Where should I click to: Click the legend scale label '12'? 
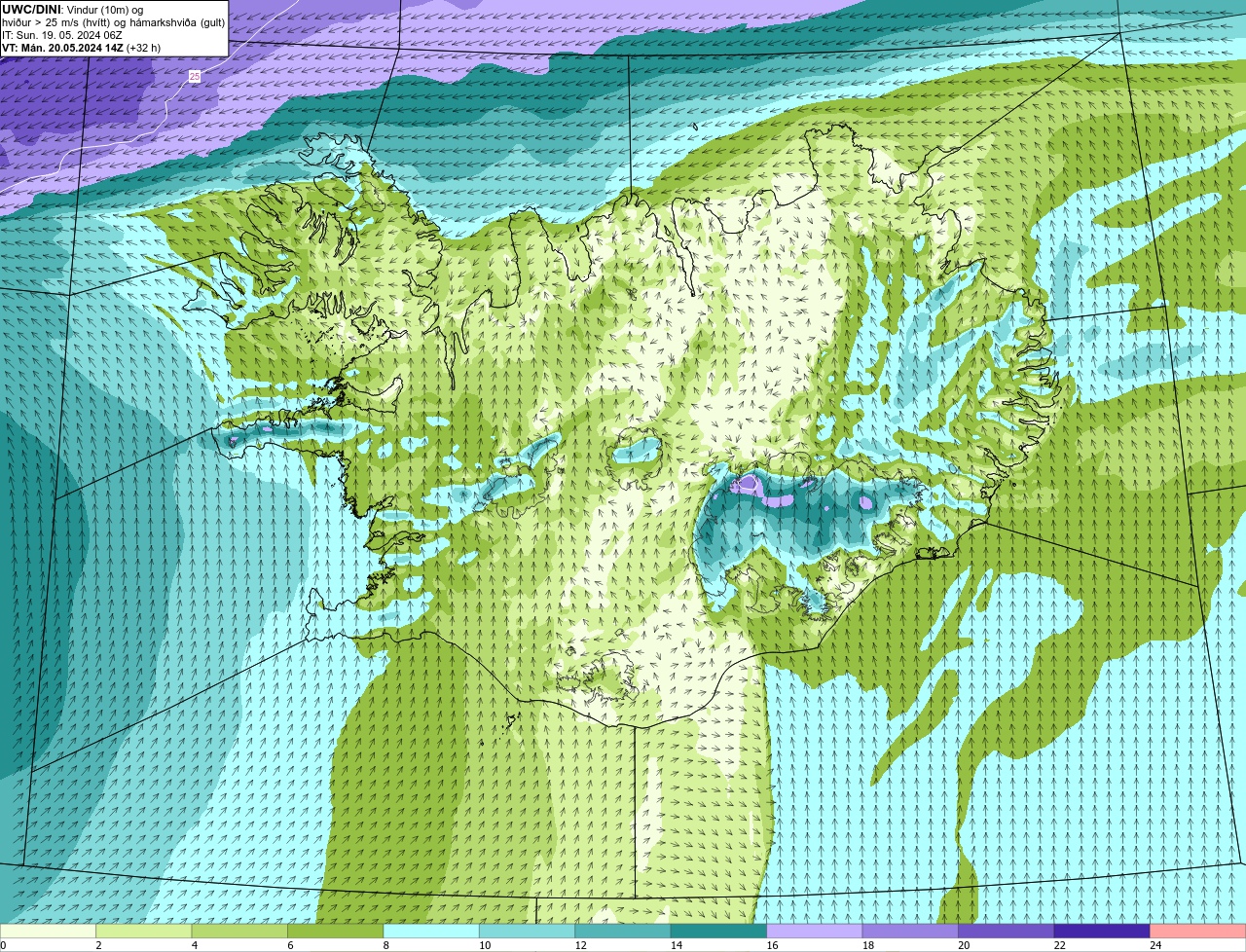coord(580,945)
